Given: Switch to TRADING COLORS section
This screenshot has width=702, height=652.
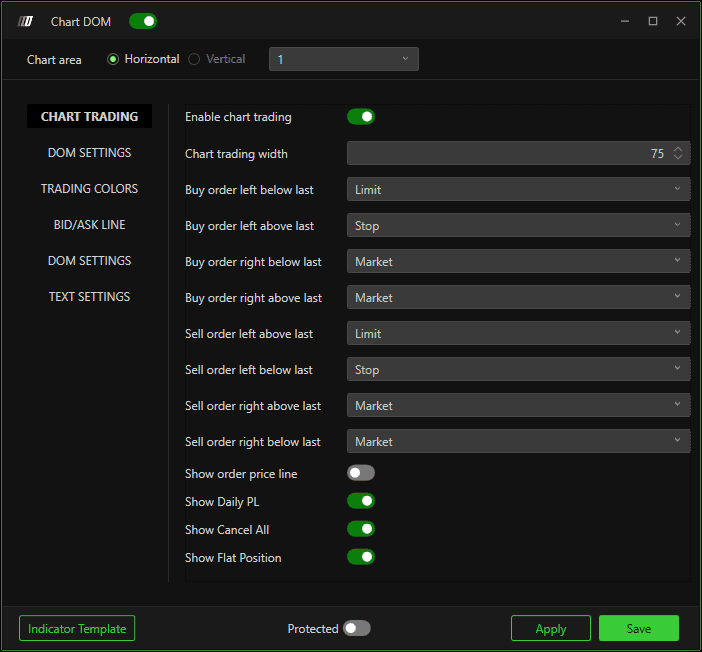Looking at the screenshot, I should tap(90, 189).
